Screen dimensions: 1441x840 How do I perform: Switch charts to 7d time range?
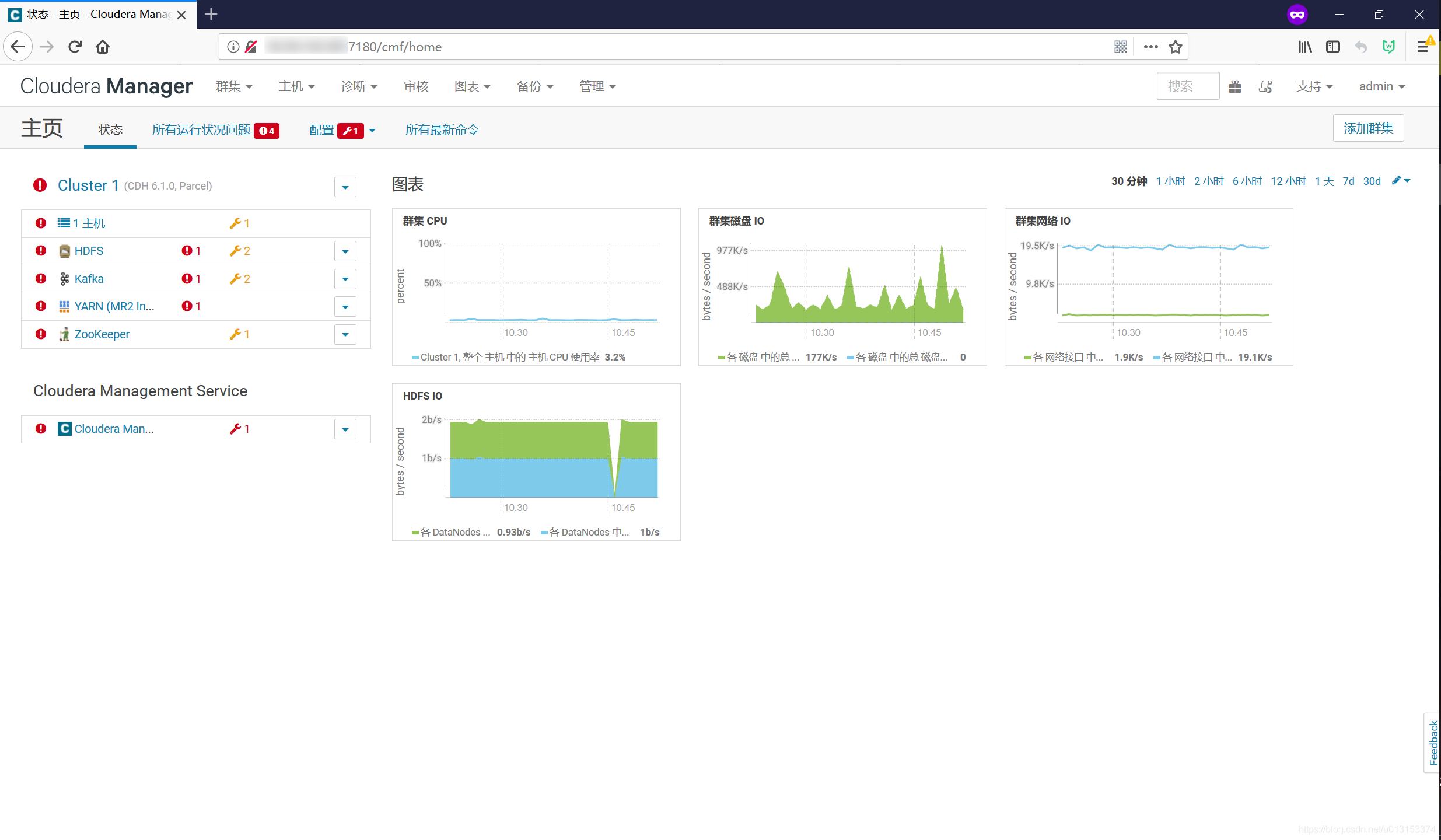(x=1348, y=181)
